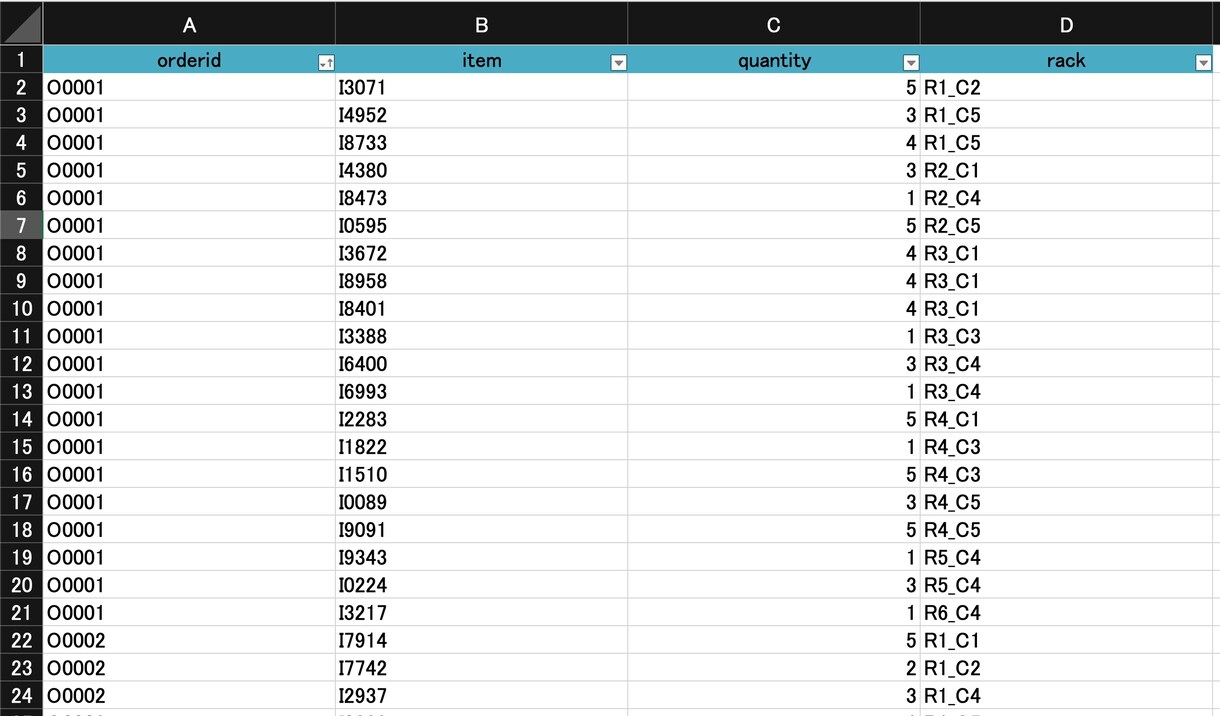Select cell containing item I3672
Image resolution: width=1220 pixels, height=716 pixels.
pyautogui.click(x=481, y=253)
